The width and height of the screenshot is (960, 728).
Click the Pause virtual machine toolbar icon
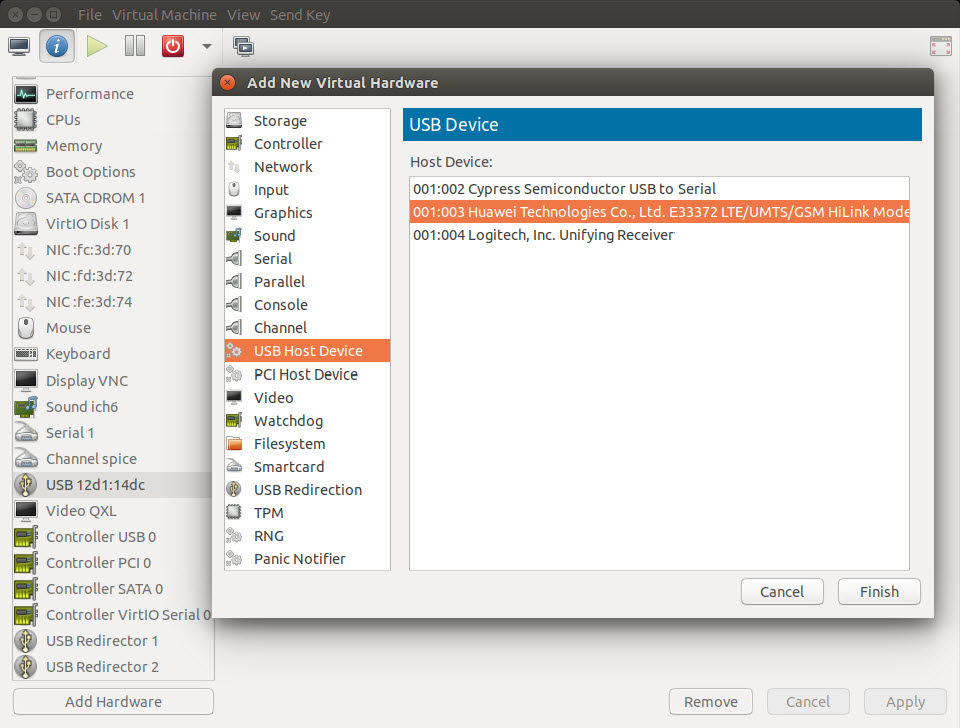pyautogui.click(x=135, y=46)
